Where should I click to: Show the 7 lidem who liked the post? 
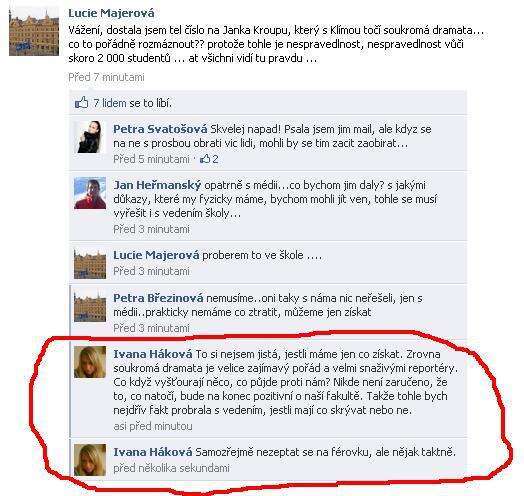click(110, 103)
